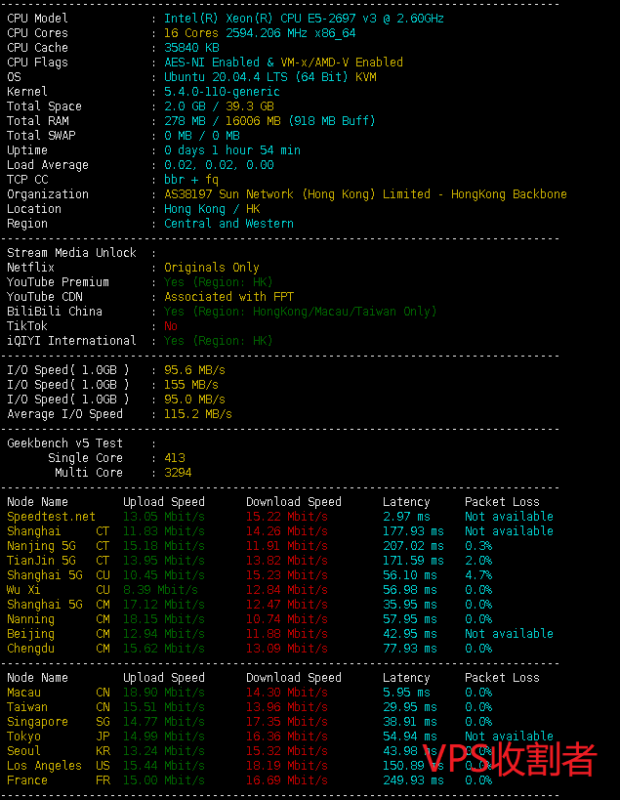Click the TikTok No result

[171, 326]
